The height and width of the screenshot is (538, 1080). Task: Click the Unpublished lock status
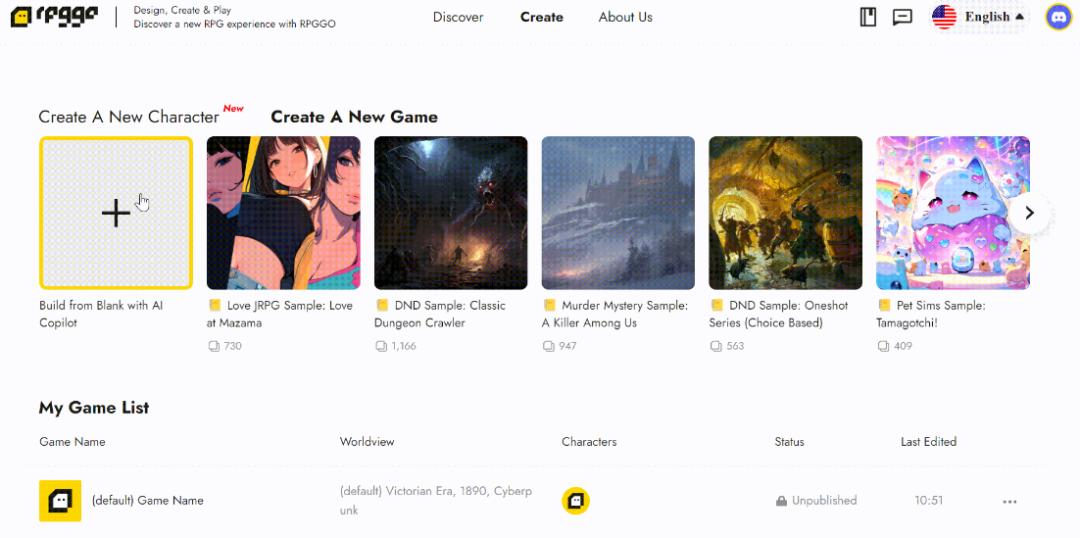[x=816, y=501]
